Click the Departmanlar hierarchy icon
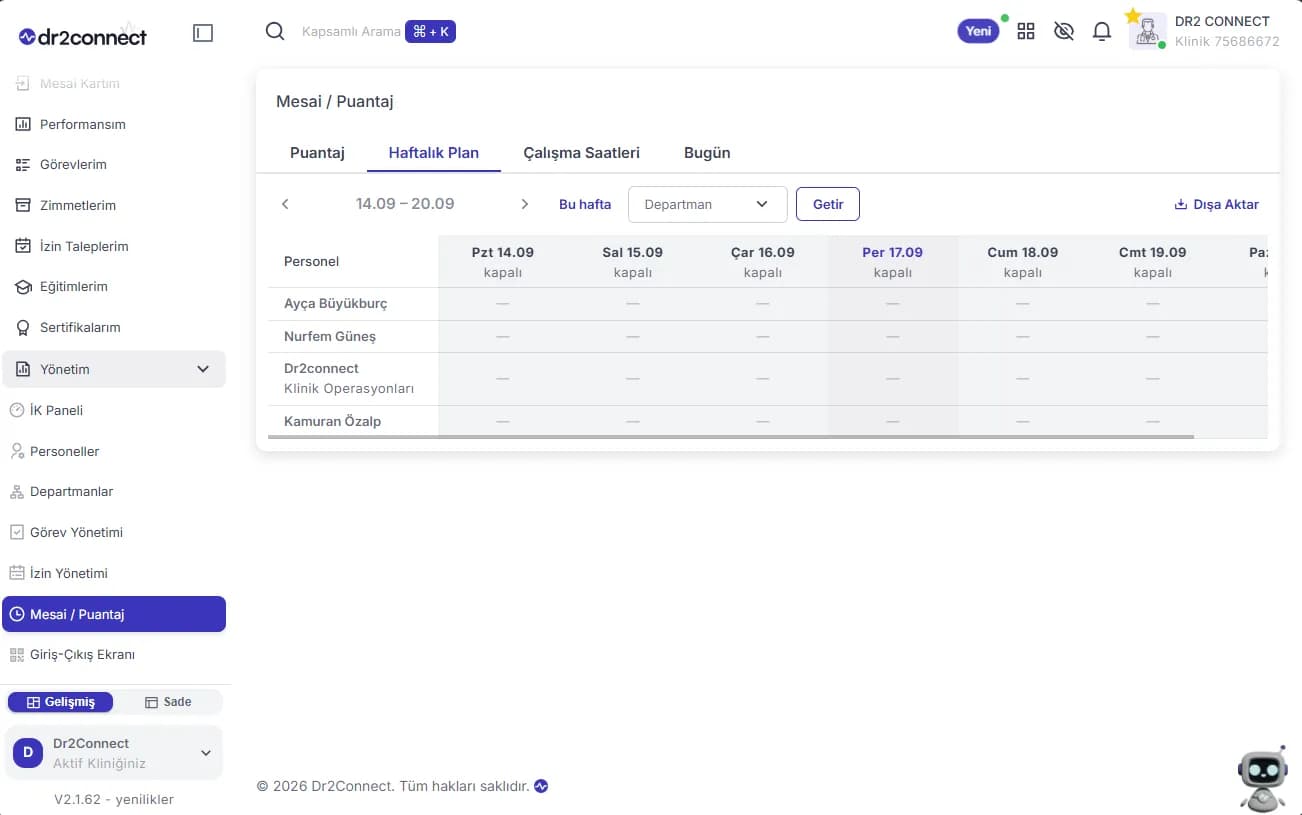Viewport: 1302px width, 815px height. point(17,491)
